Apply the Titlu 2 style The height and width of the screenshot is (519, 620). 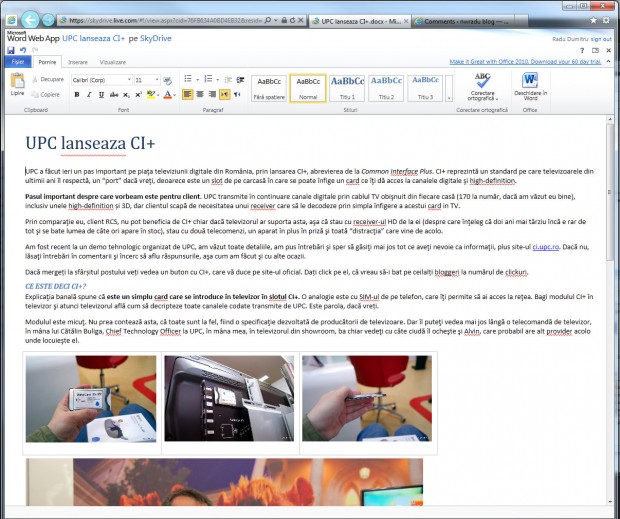pos(386,88)
